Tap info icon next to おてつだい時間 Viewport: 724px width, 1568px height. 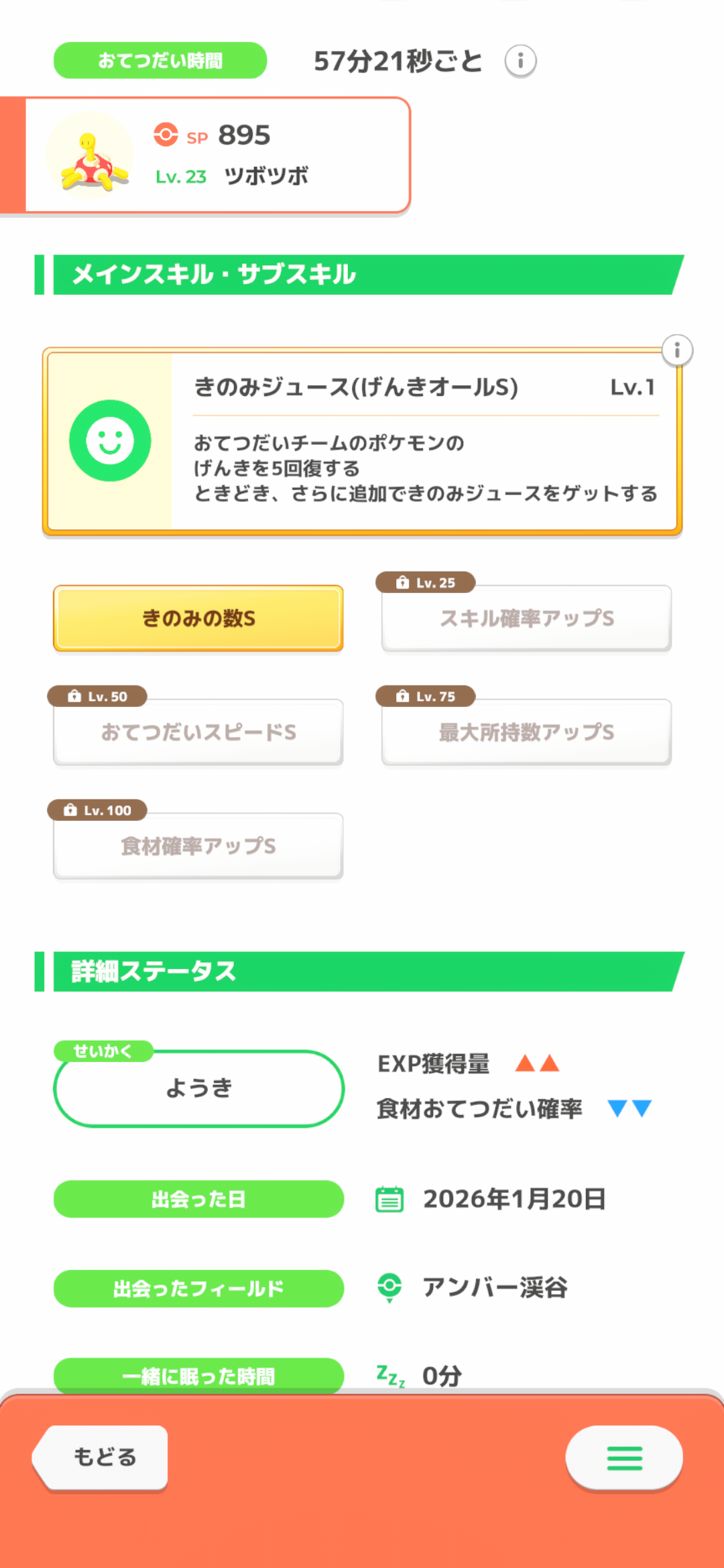pos(520,61)
